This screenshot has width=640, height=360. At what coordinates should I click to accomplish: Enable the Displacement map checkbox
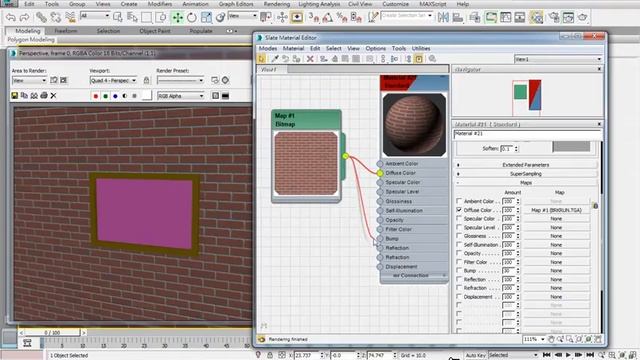click(459, 297)
